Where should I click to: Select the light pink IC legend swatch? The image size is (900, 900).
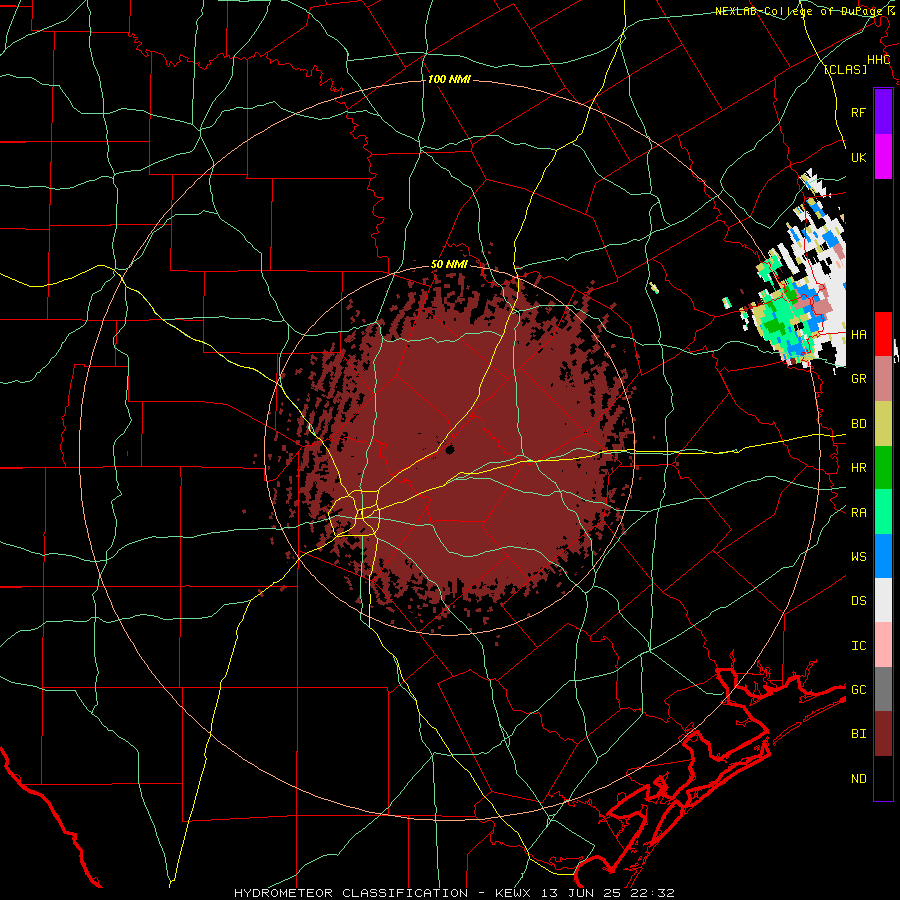[x=883, y=645]
